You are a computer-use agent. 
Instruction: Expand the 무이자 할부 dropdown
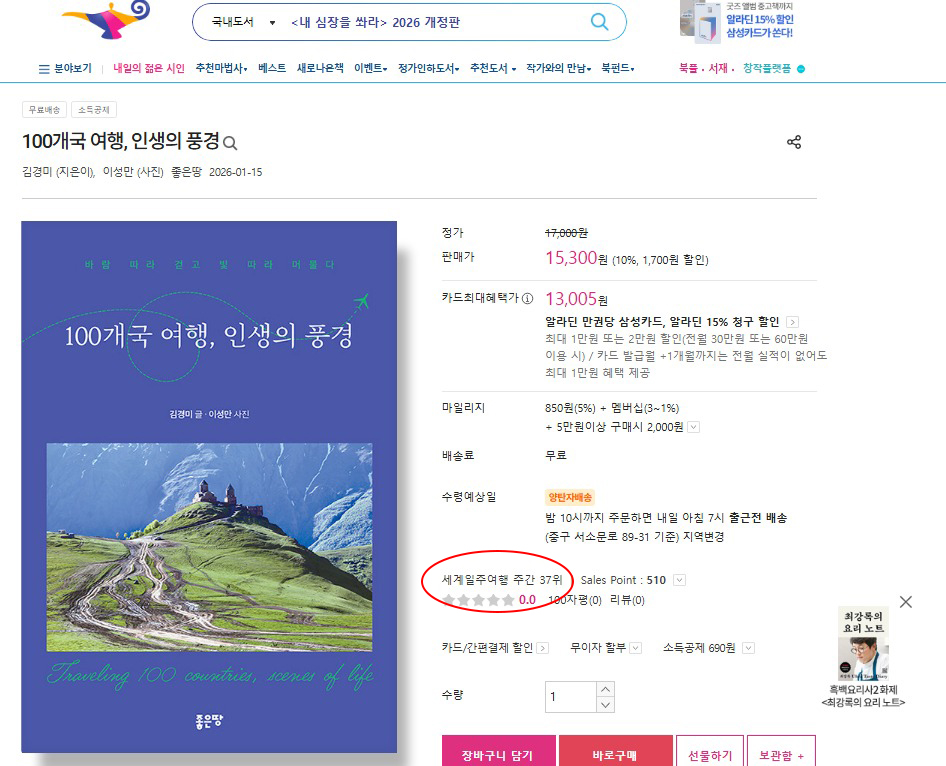pos(635,648)
